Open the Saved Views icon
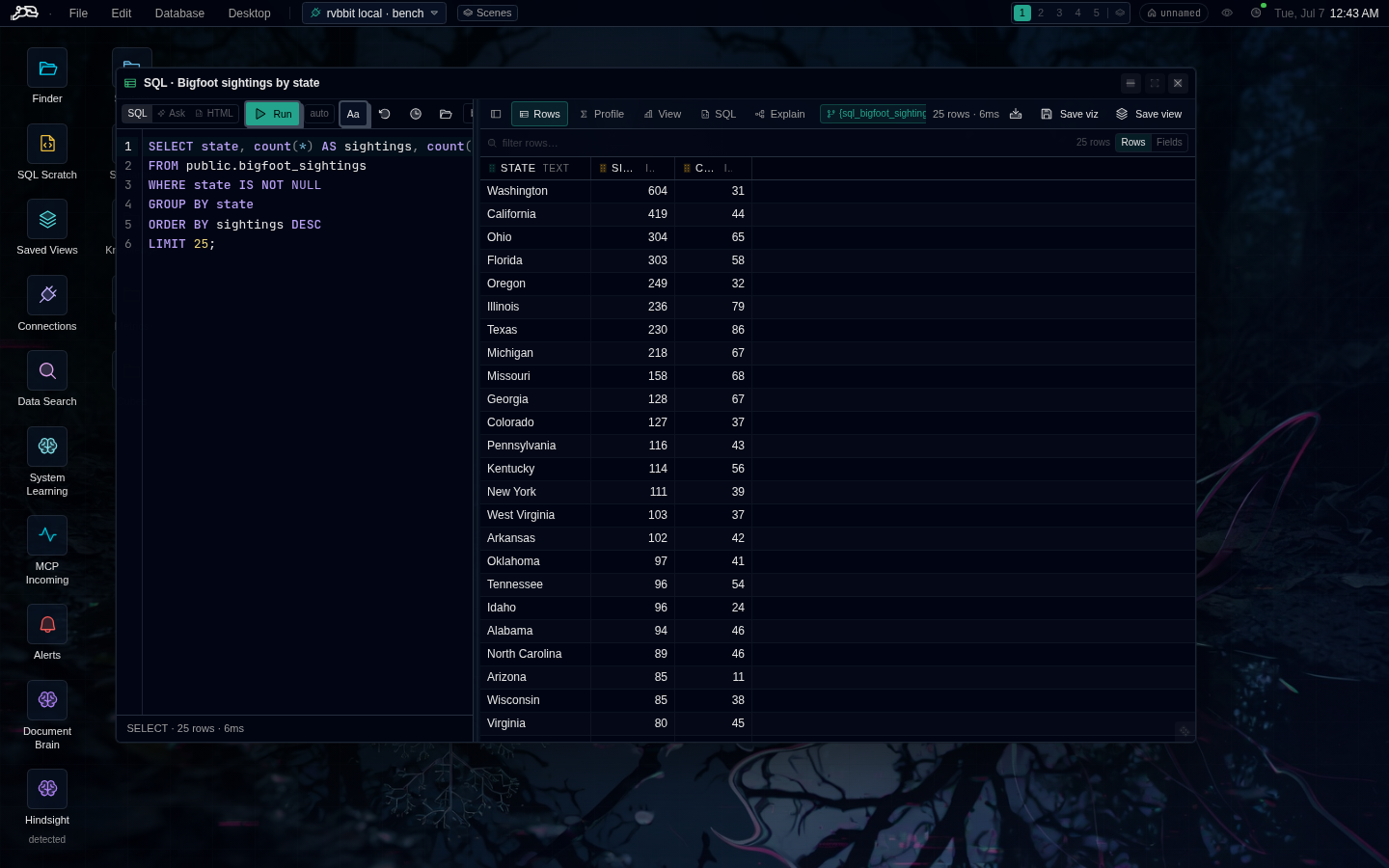The image size is (1389, 868). click(47, 219)
